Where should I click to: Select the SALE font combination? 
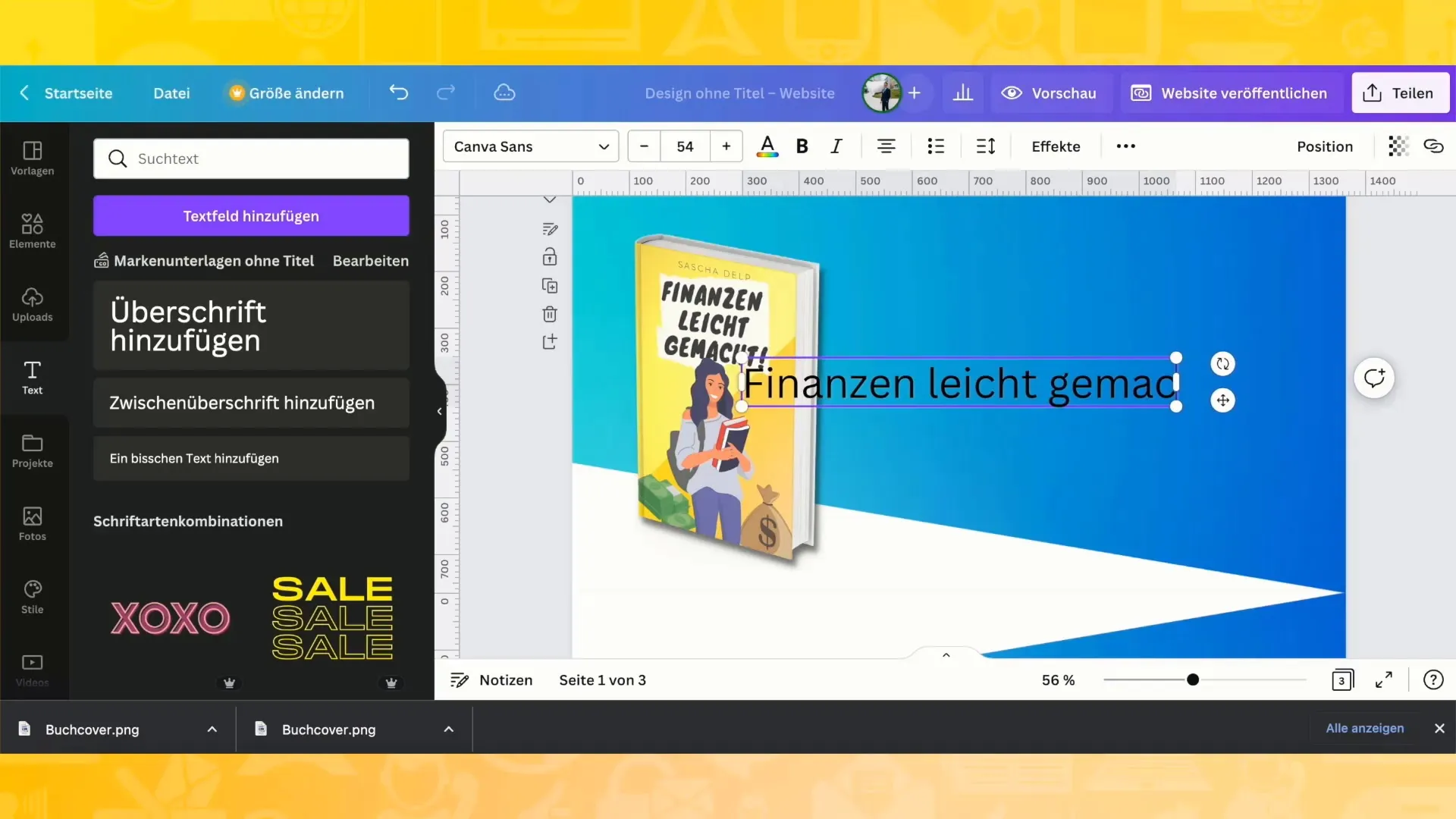click(332, 618)
